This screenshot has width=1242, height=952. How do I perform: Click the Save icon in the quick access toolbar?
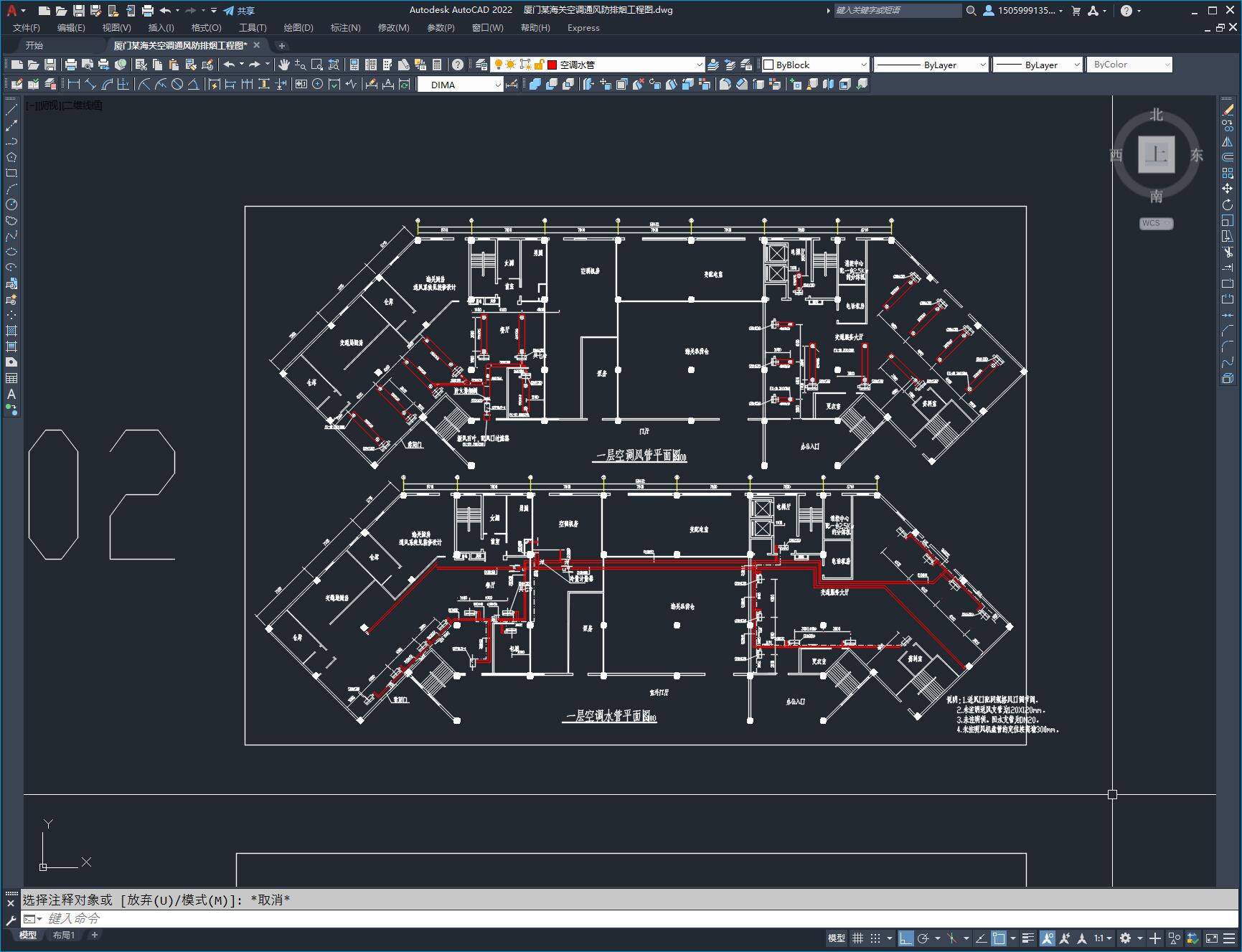[x=79, y=11]
